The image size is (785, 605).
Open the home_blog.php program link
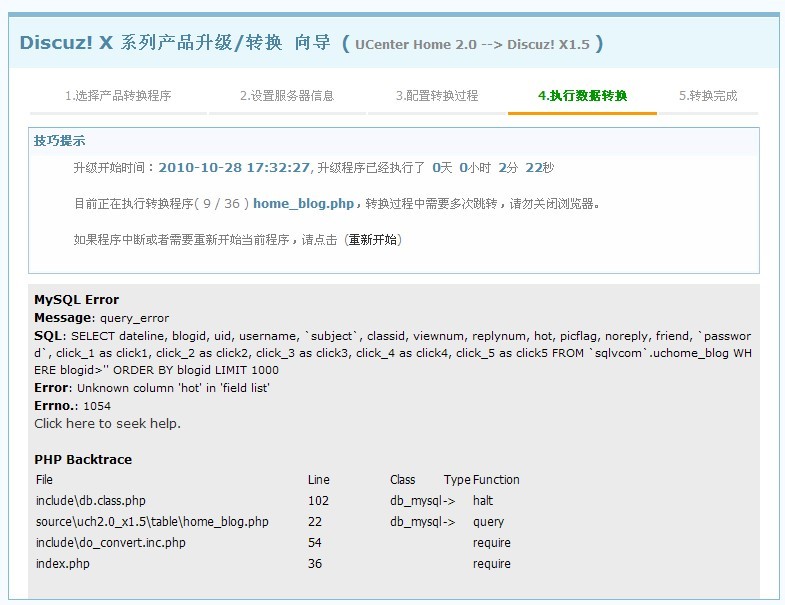303,204
